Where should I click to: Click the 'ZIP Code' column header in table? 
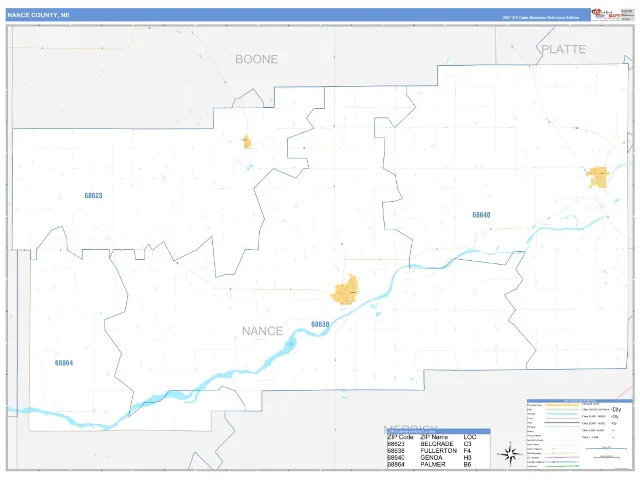[x=400, y=437]
